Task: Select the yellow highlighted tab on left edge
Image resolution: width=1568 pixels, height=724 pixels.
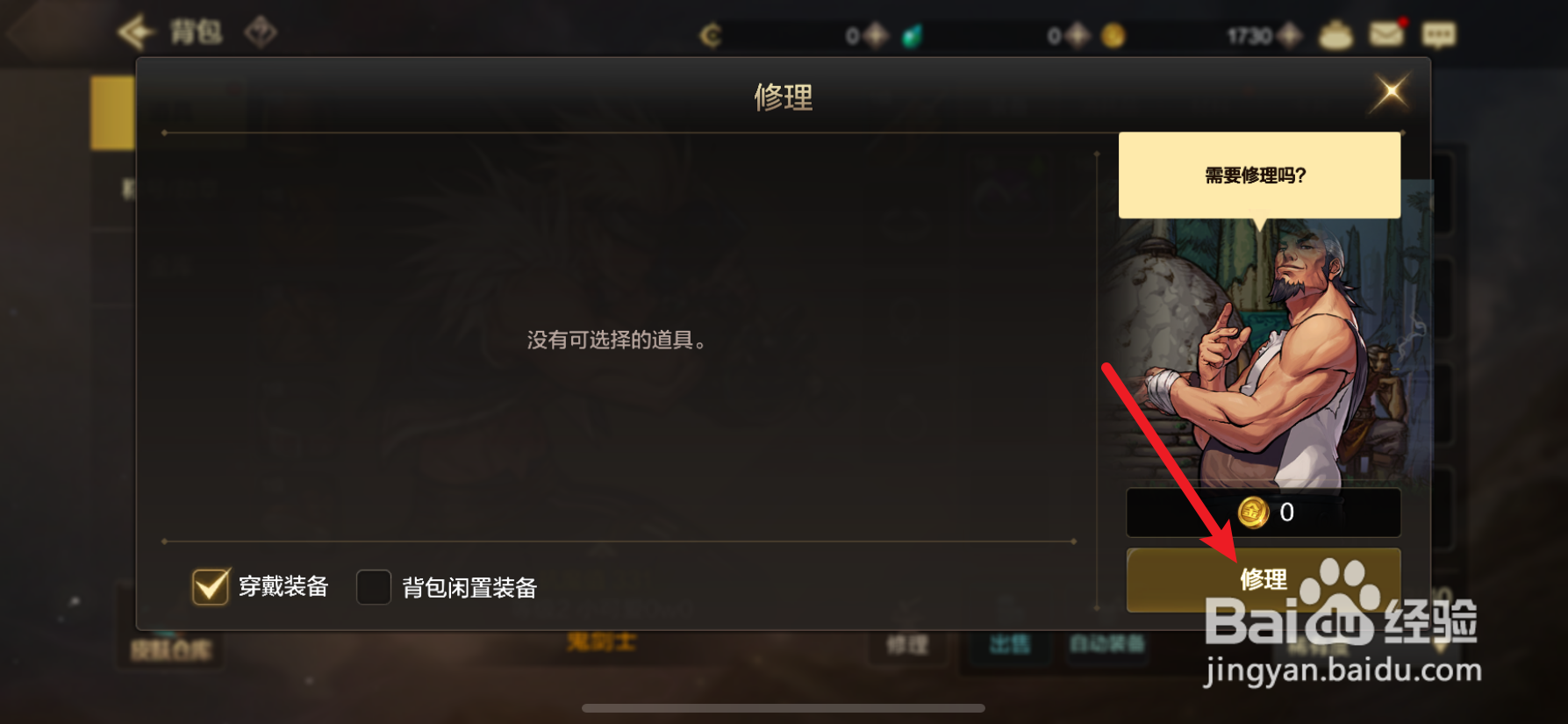Action: [113, 112]
